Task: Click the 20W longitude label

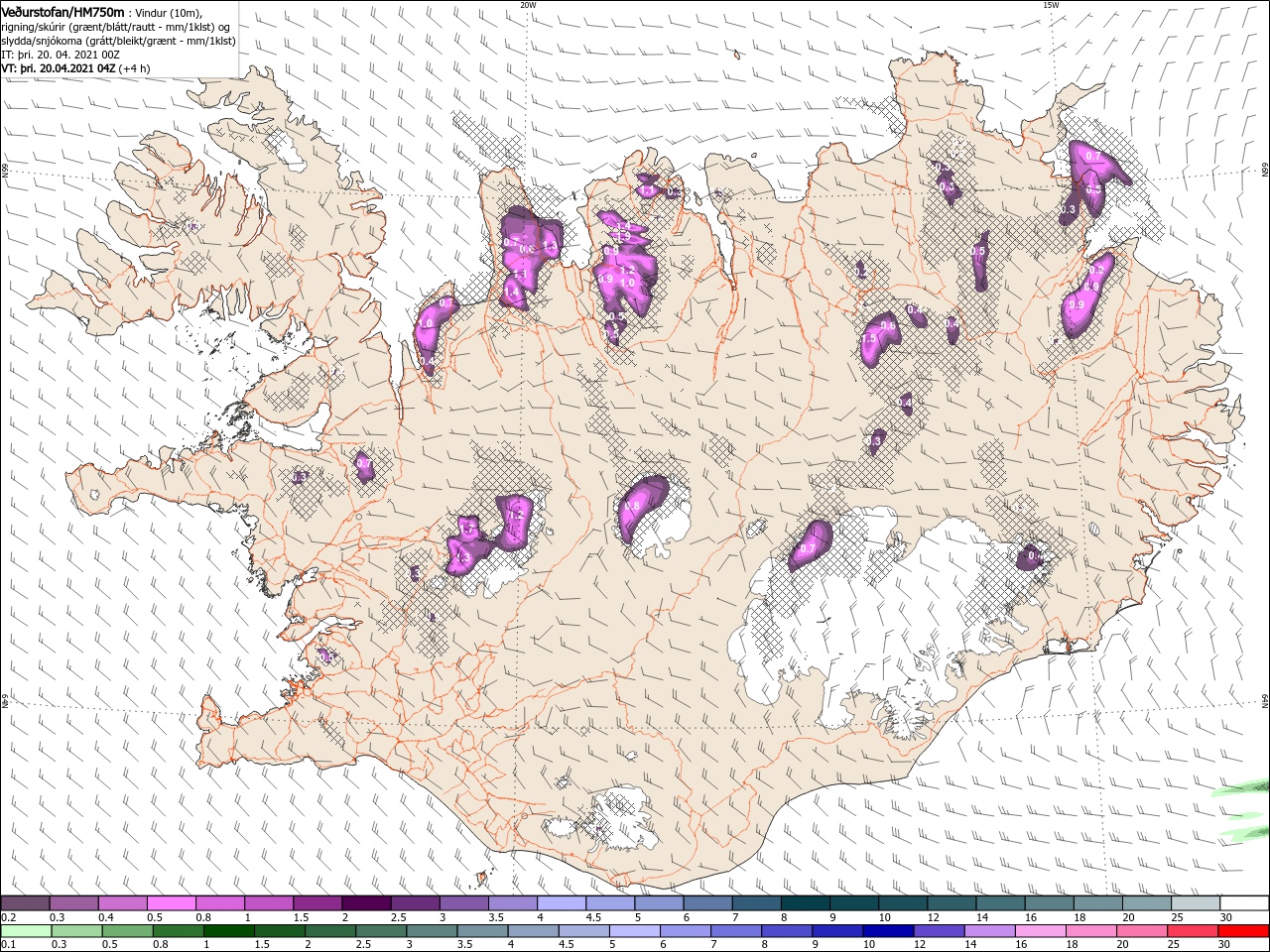Action: (528, 5)
